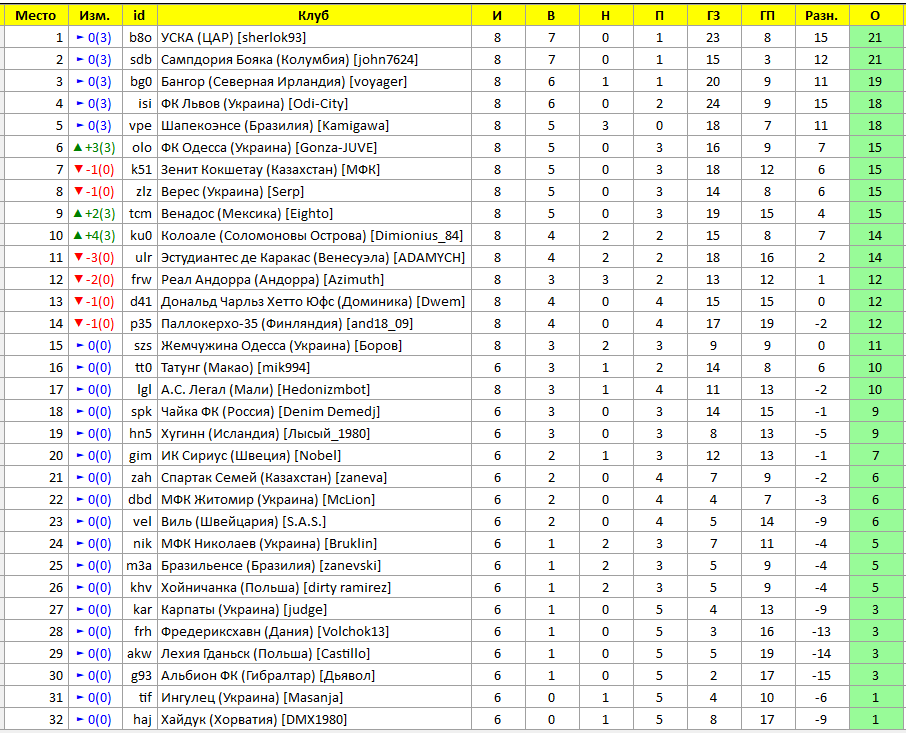Image resolution: width=906 pixels, height=733 pixels.
Task: Select the Разн. column header
Action: click(x=822, y=16)
